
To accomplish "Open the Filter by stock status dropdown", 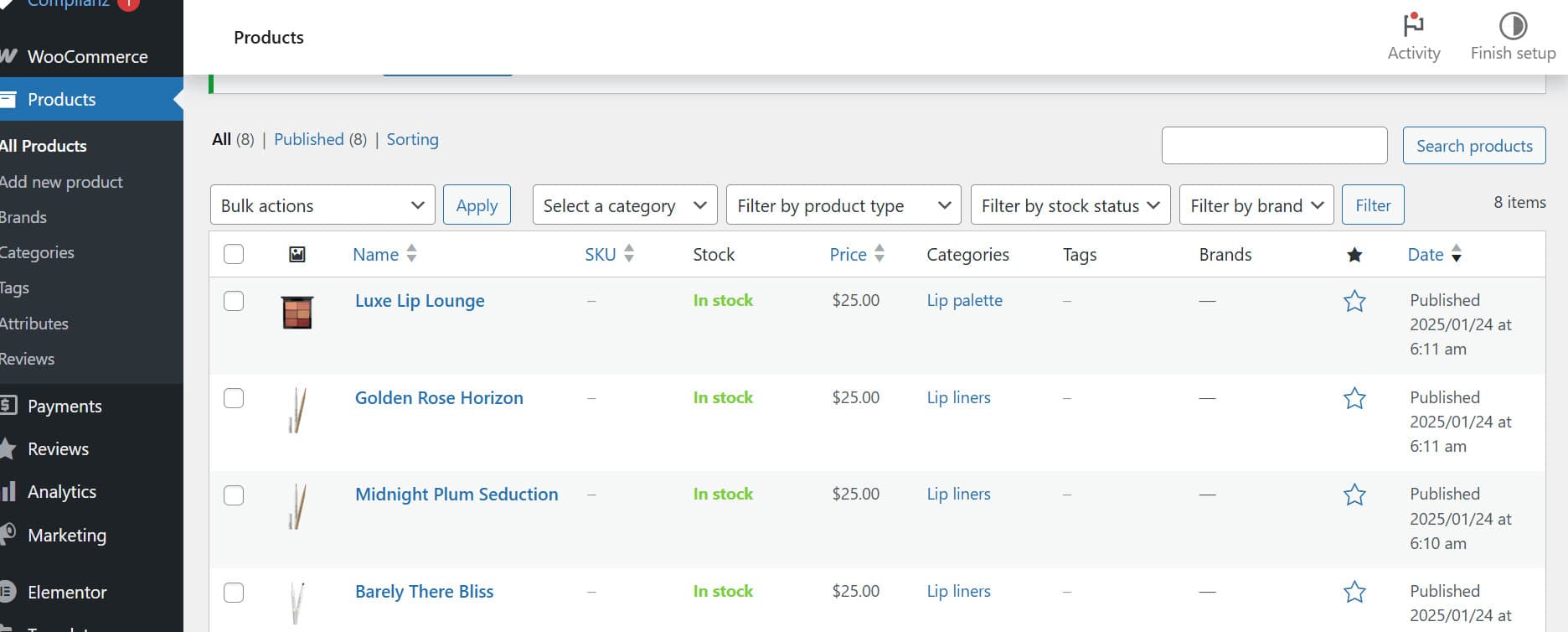I will [1070, 205].
